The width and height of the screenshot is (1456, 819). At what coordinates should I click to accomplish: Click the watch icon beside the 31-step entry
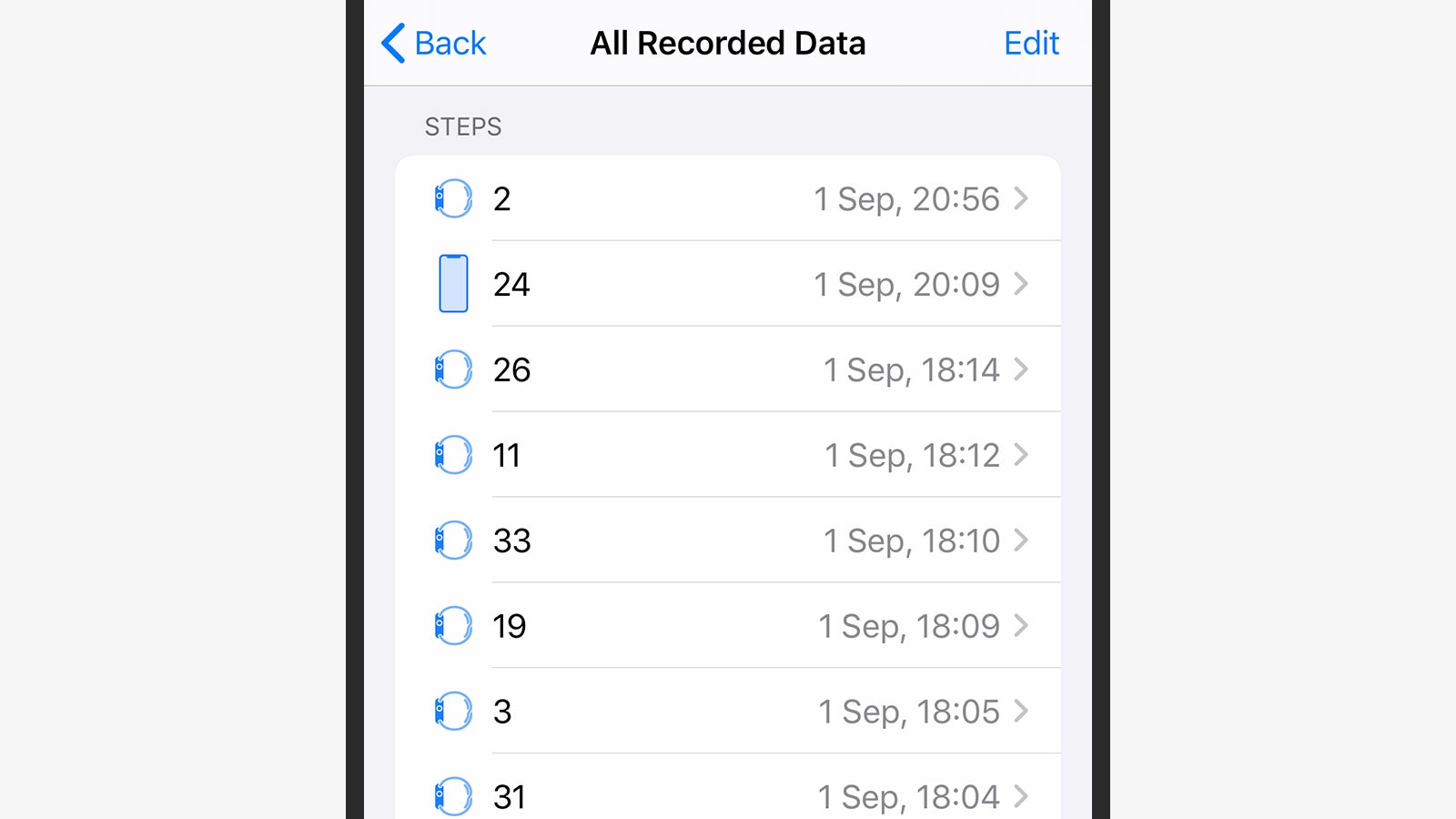(x=452, y=795)
